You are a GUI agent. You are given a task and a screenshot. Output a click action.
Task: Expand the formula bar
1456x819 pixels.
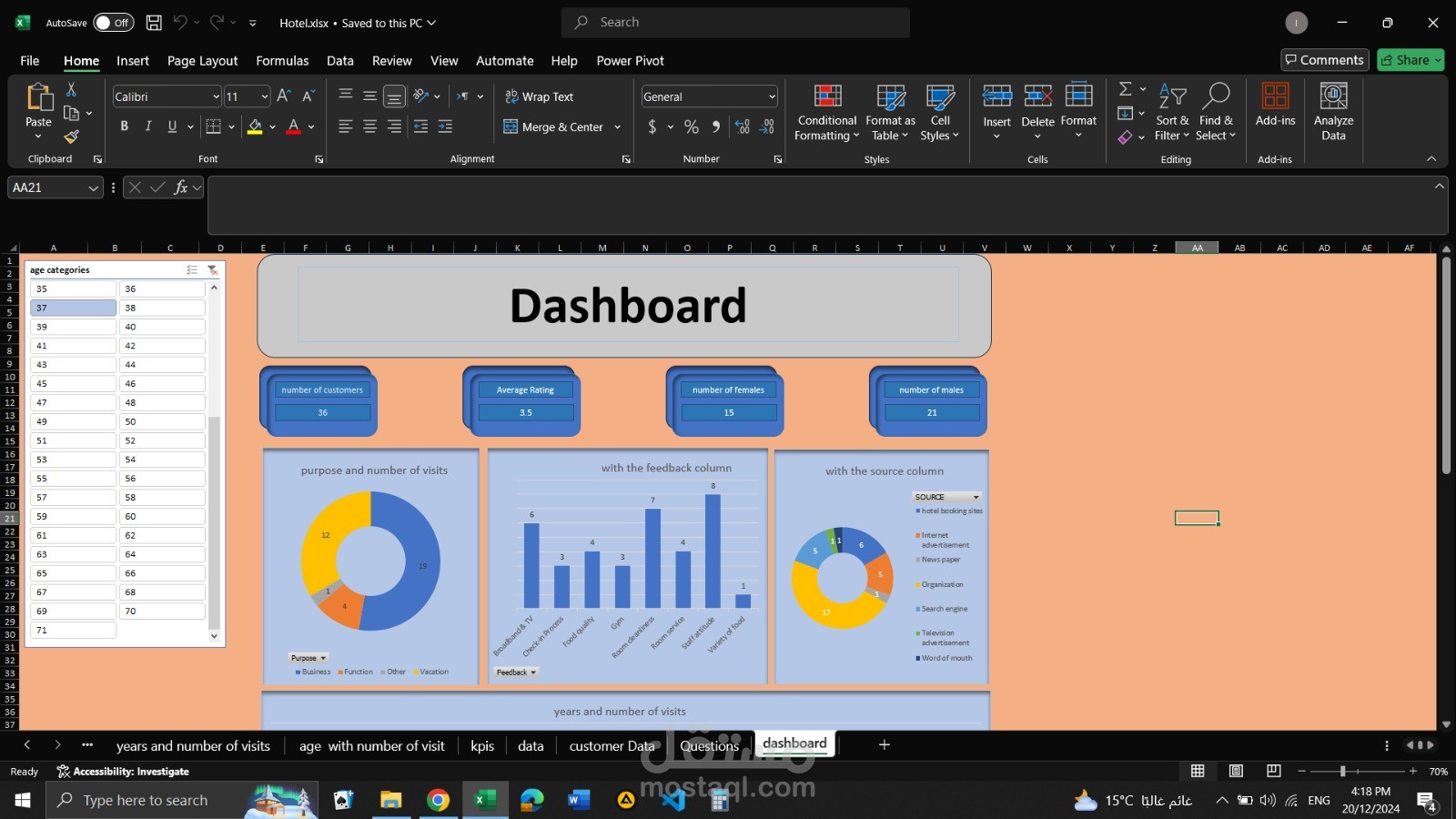click(x=1439, y=186)
